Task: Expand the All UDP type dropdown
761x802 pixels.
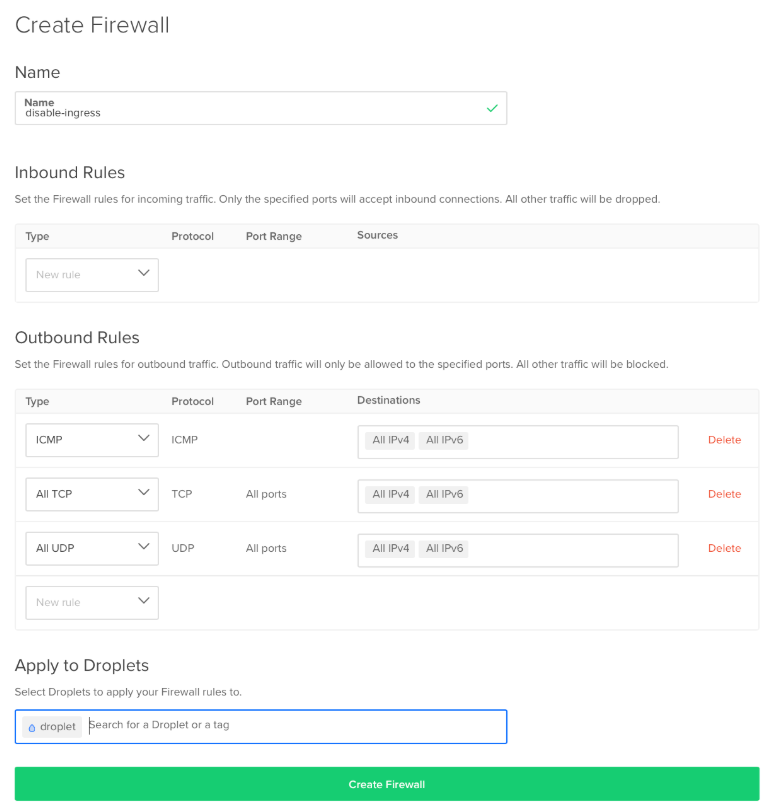Action: [92, 548]
